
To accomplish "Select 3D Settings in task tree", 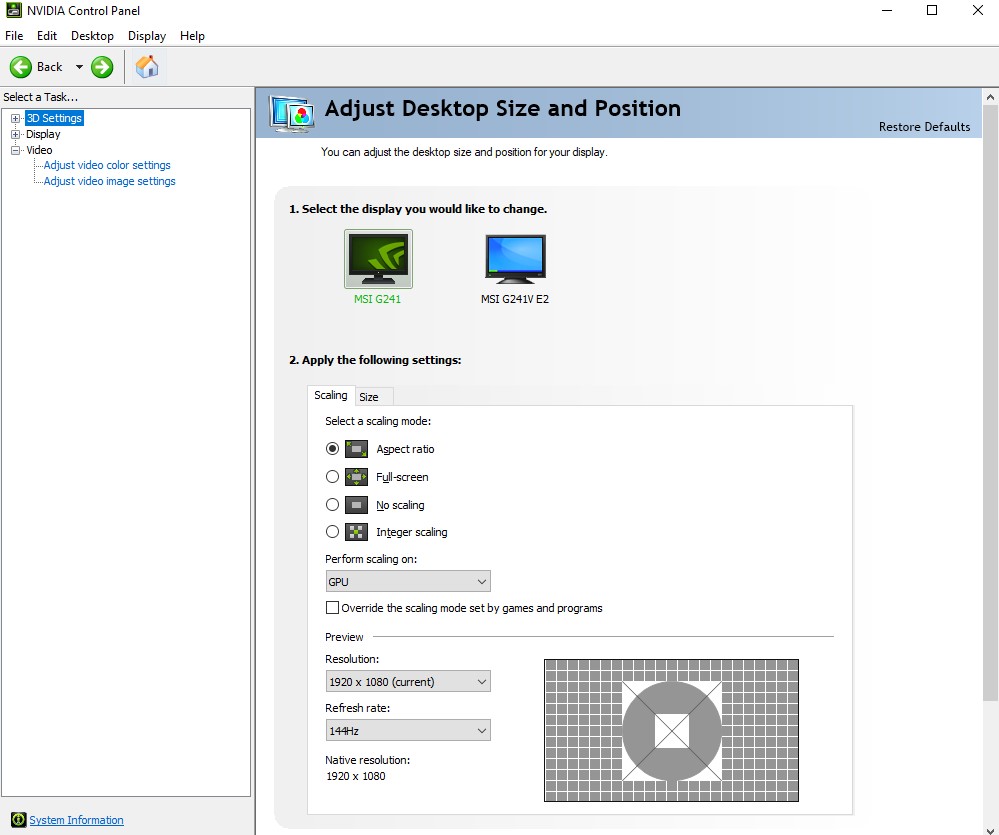I will [54, 118].
